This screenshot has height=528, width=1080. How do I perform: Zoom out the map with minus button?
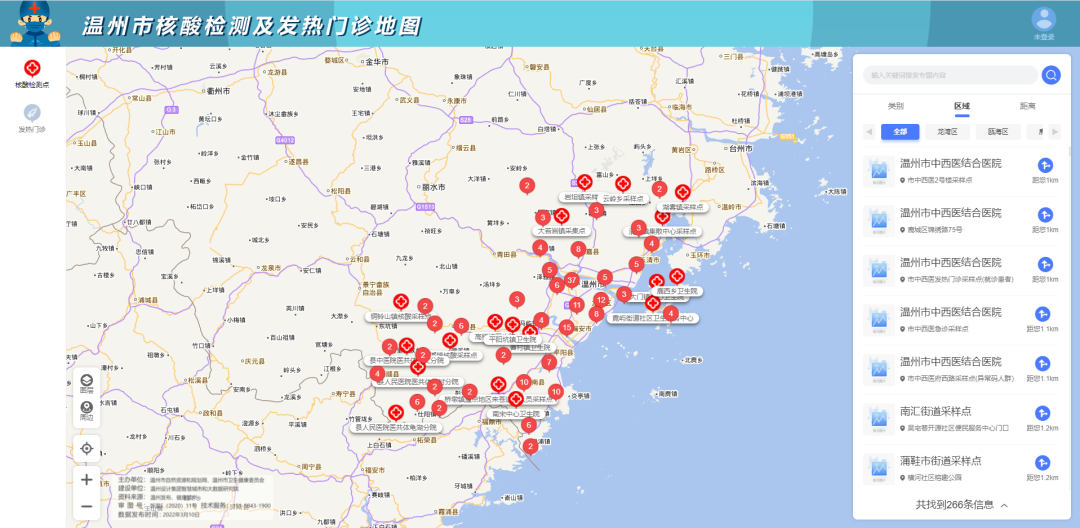click(87, 506)
